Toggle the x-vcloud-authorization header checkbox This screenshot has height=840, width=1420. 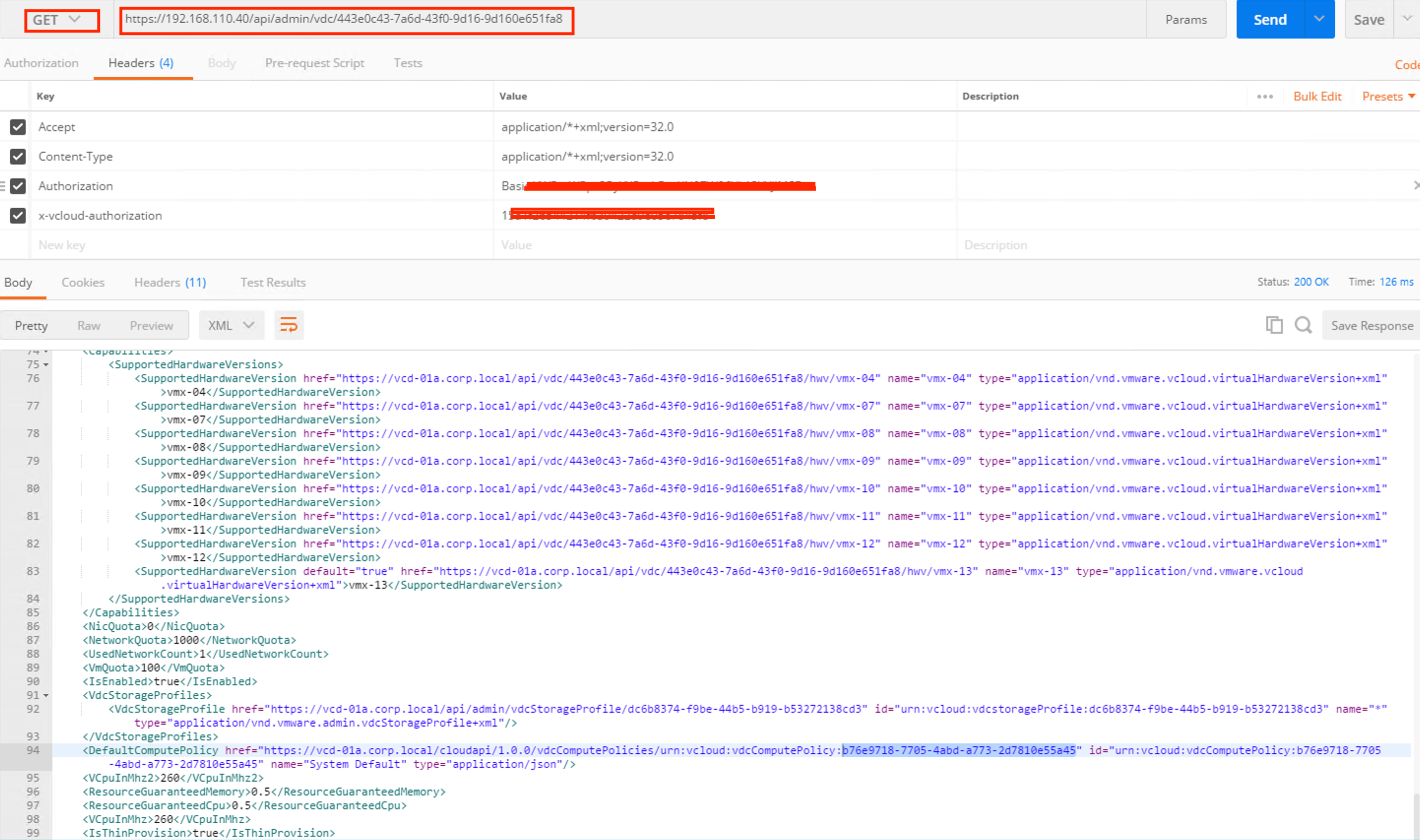click(x=18, y=215)
